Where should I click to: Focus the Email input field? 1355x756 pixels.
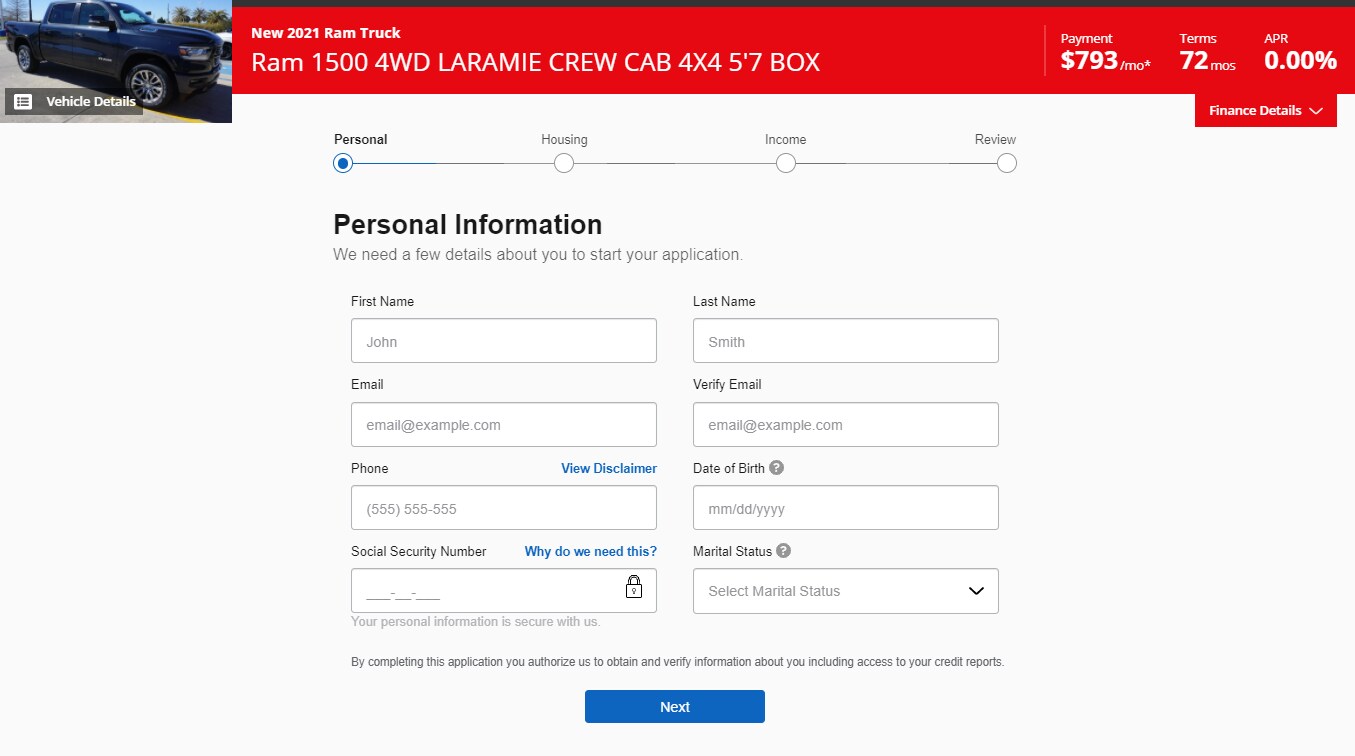[x=504, y=425]
